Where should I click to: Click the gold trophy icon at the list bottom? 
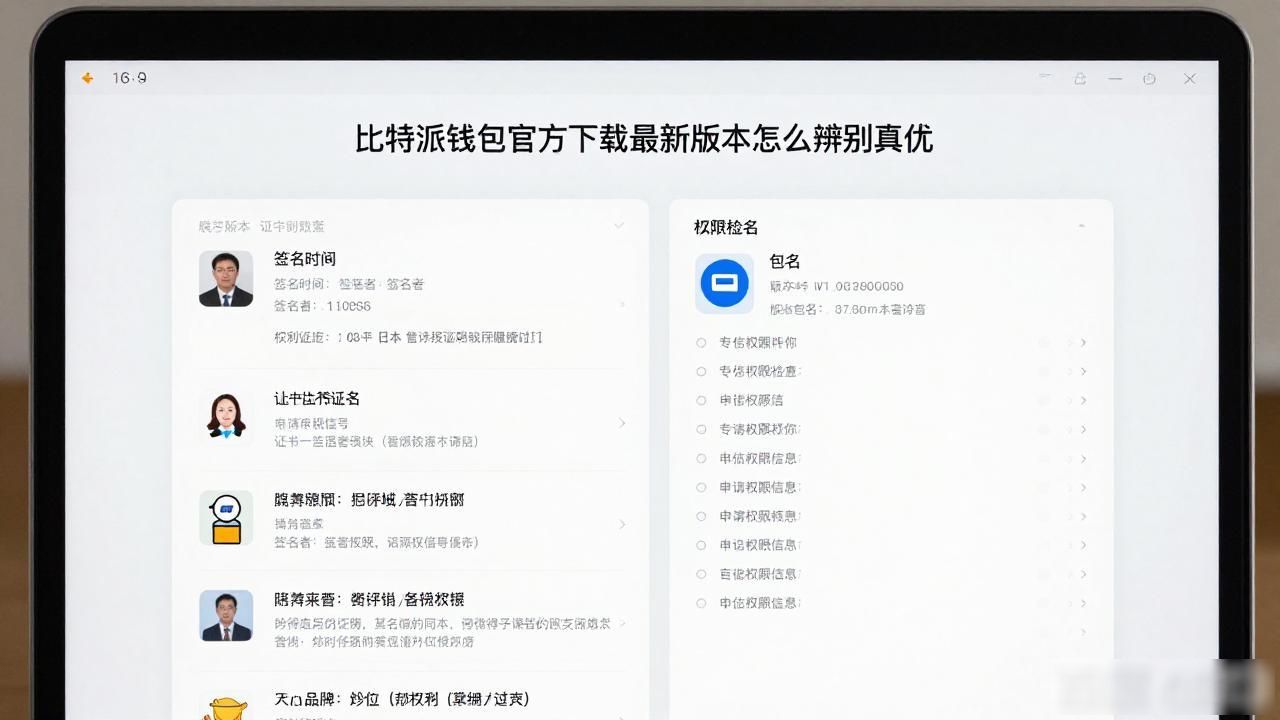228,708
